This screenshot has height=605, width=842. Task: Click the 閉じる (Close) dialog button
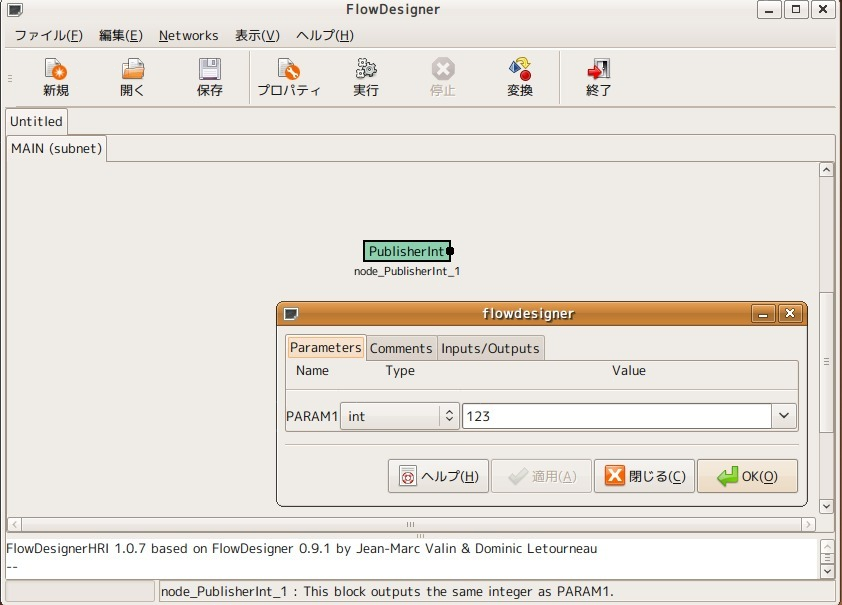pyautogui.click(x=644, y=477)
